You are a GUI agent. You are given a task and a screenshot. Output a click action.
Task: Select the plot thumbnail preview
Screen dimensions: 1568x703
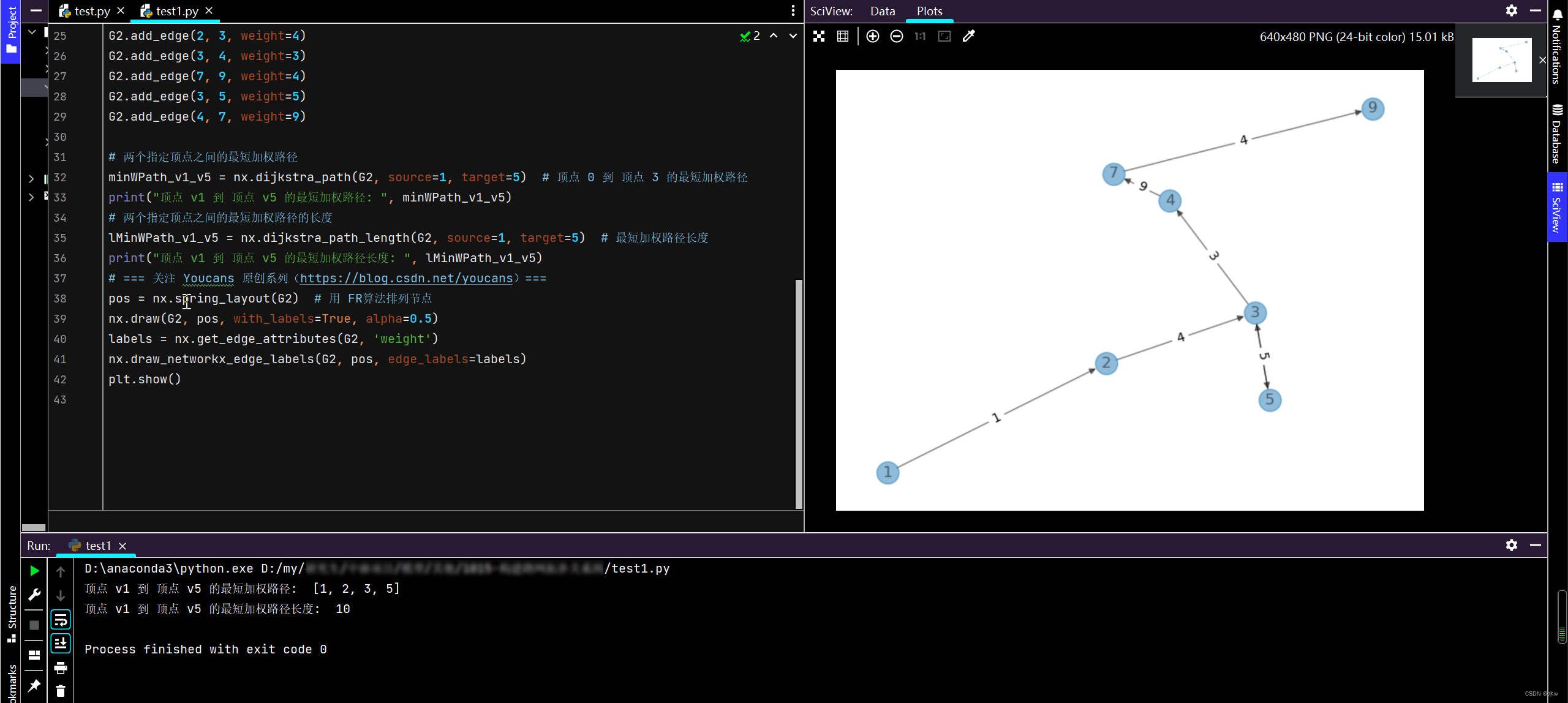(x=1501, y=60)
